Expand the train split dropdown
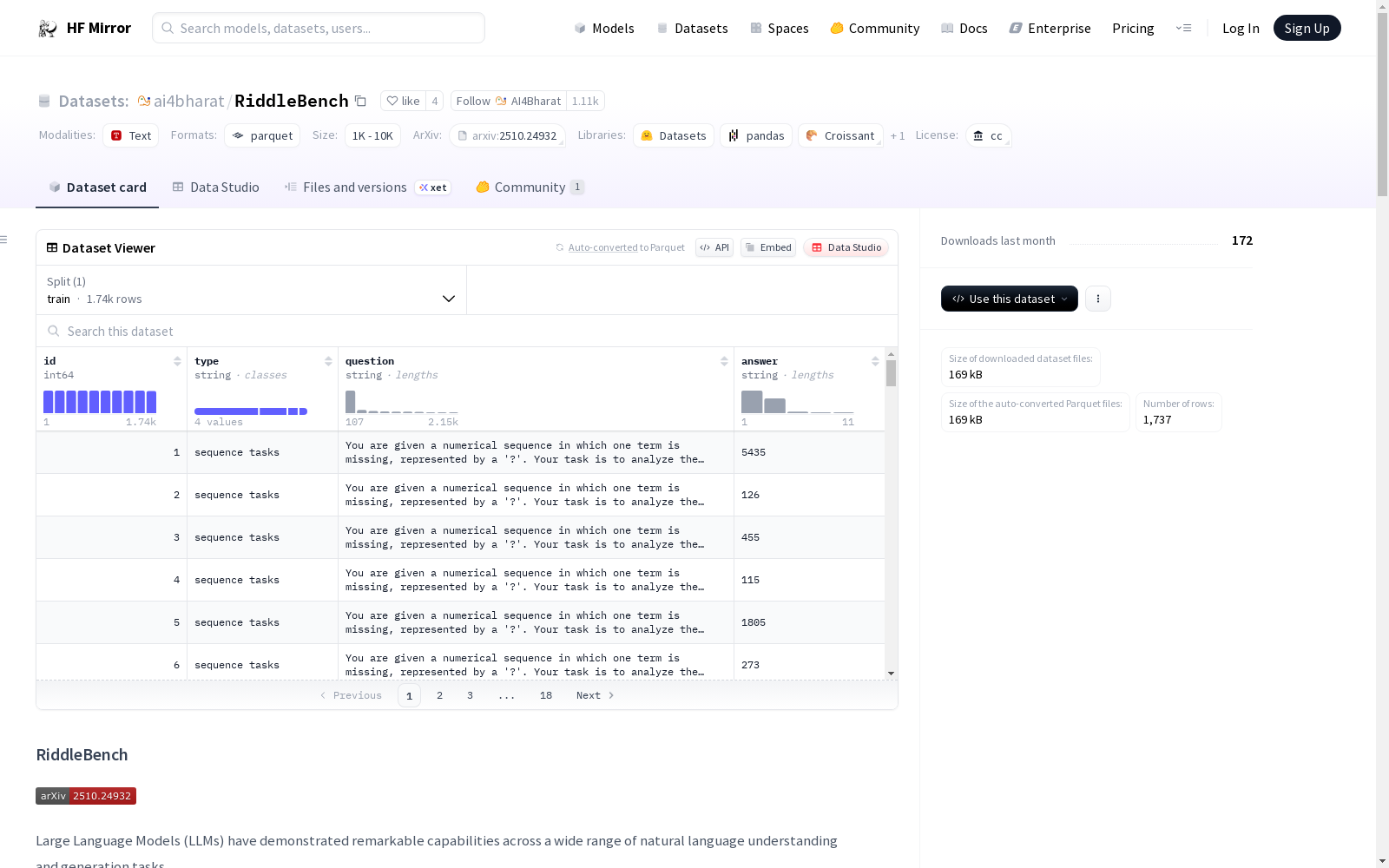 point(251,290)
